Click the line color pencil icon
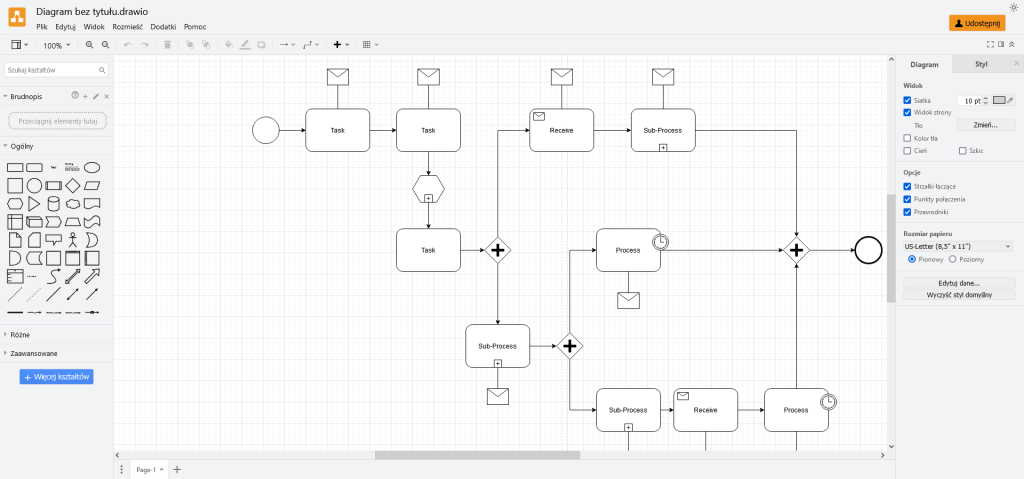This screenshot has width=1024, height=479. tap(245, 45)
